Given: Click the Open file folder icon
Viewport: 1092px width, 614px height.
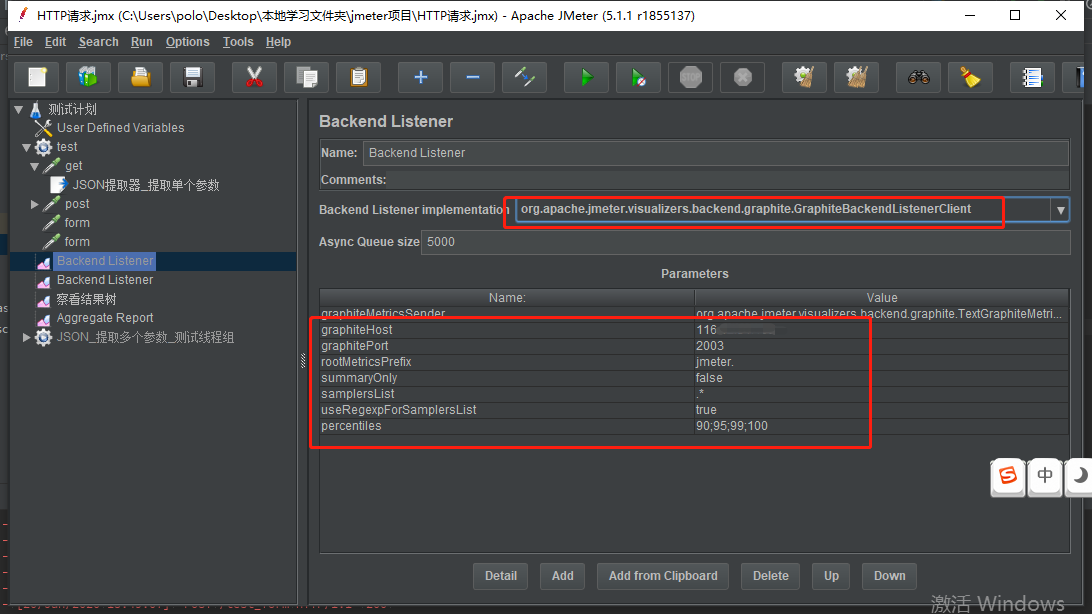Looking at the screenshot, I should point(141,77).
